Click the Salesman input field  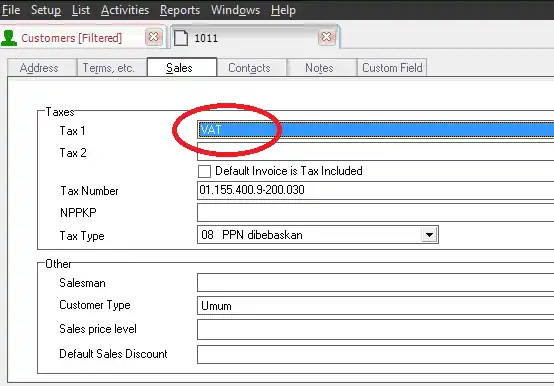[375, 283]
